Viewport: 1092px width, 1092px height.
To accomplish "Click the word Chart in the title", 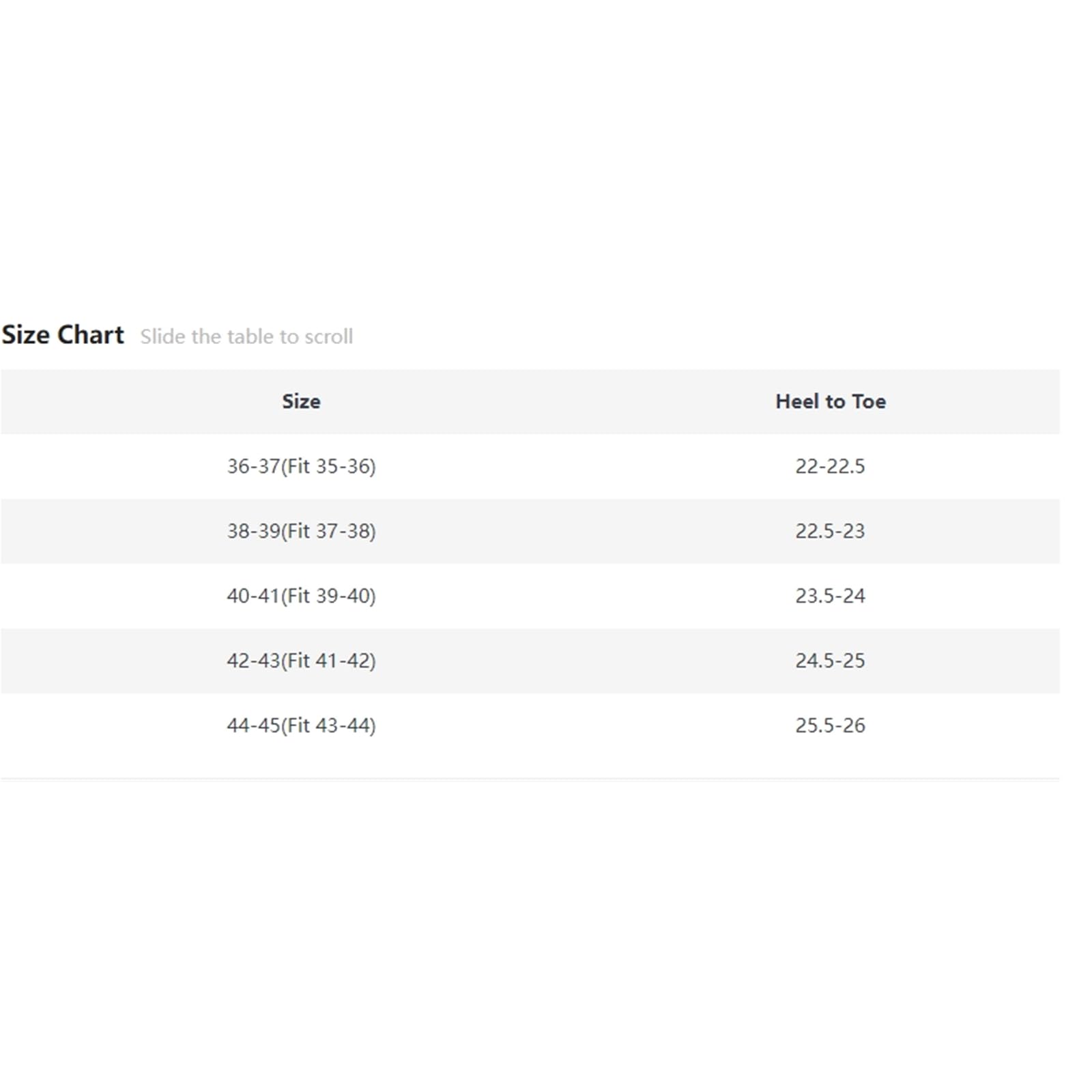I will [91, 335].
